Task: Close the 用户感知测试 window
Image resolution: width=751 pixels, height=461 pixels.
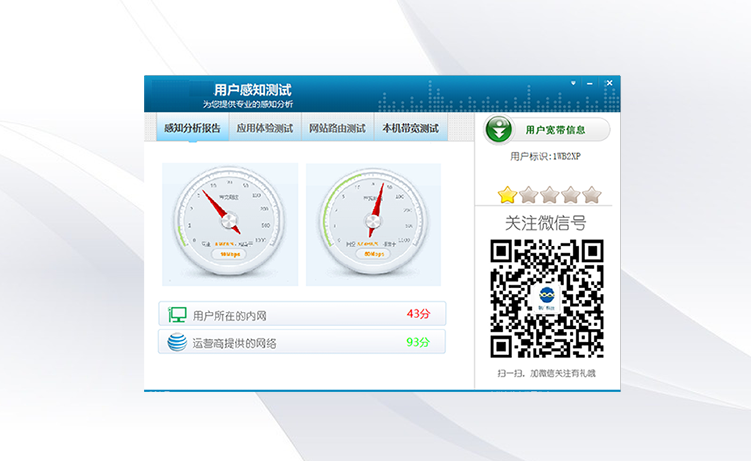Action: [x=609, y=83]
